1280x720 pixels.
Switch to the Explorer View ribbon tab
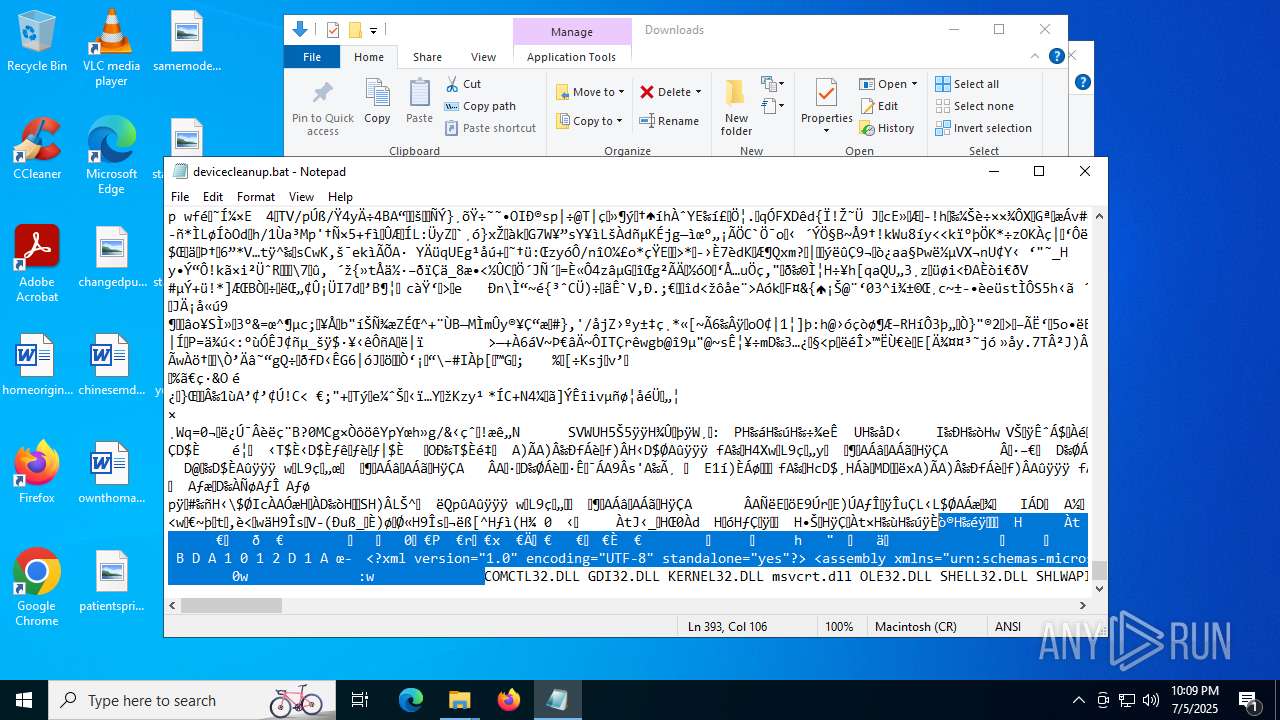click(483, 57)
